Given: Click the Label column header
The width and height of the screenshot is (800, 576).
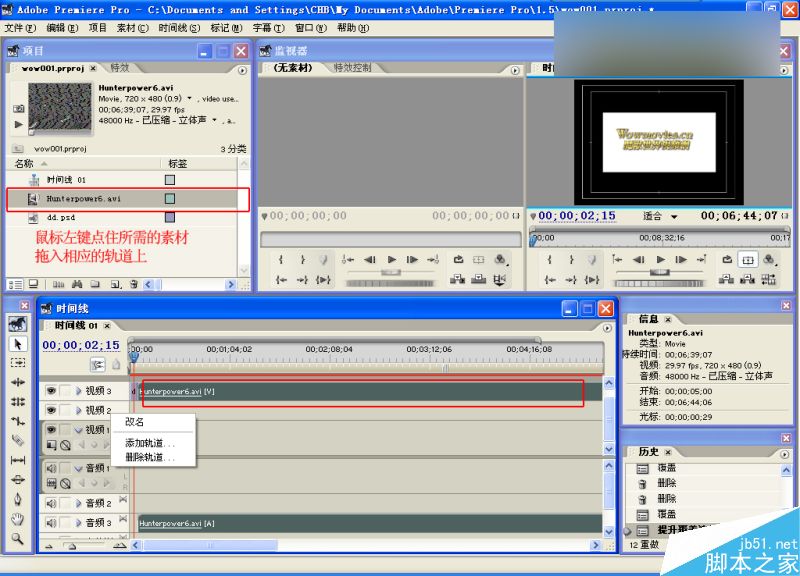Looking at the screenshot, I should point(178,164).
